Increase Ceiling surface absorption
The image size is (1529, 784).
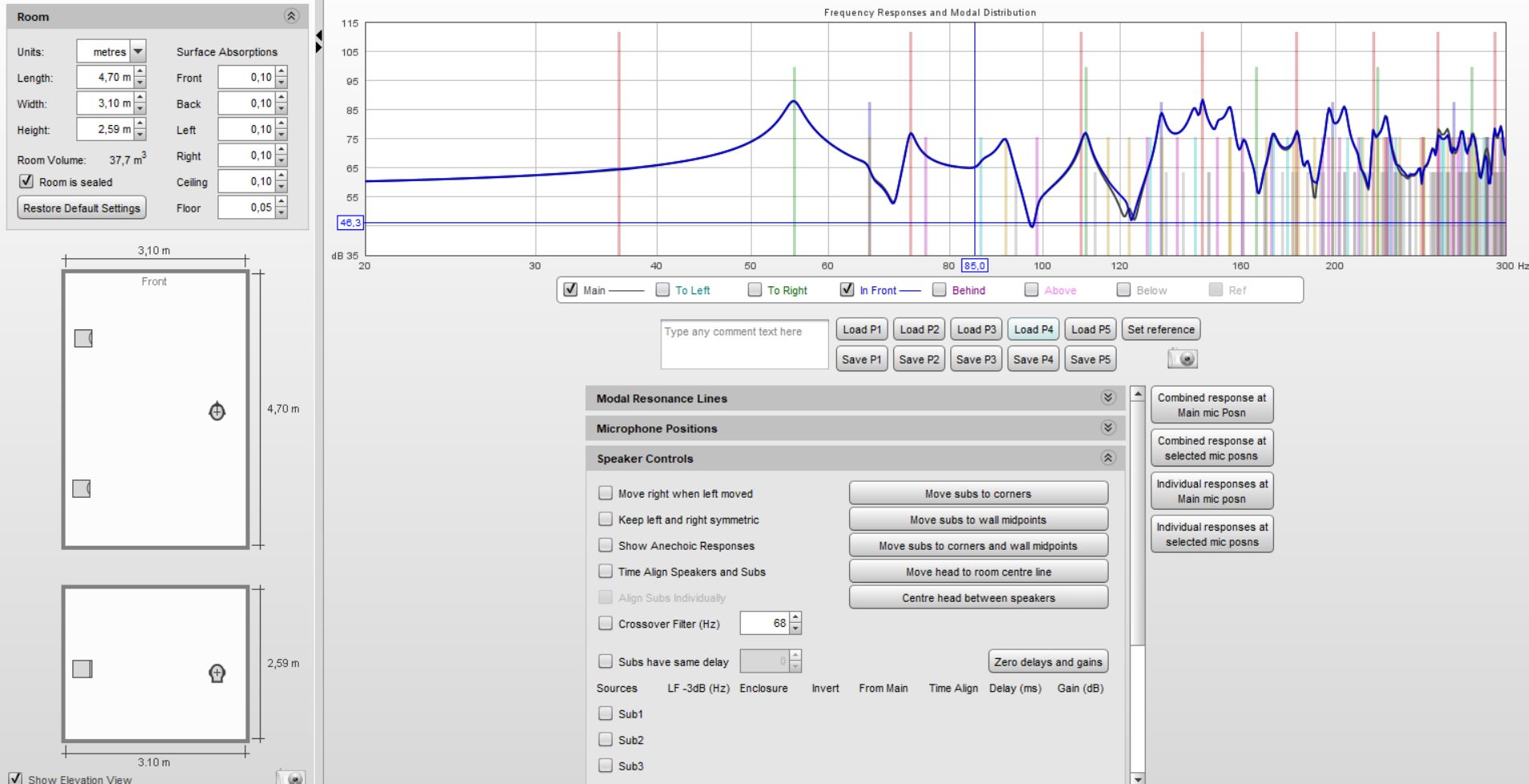(281, 176)
